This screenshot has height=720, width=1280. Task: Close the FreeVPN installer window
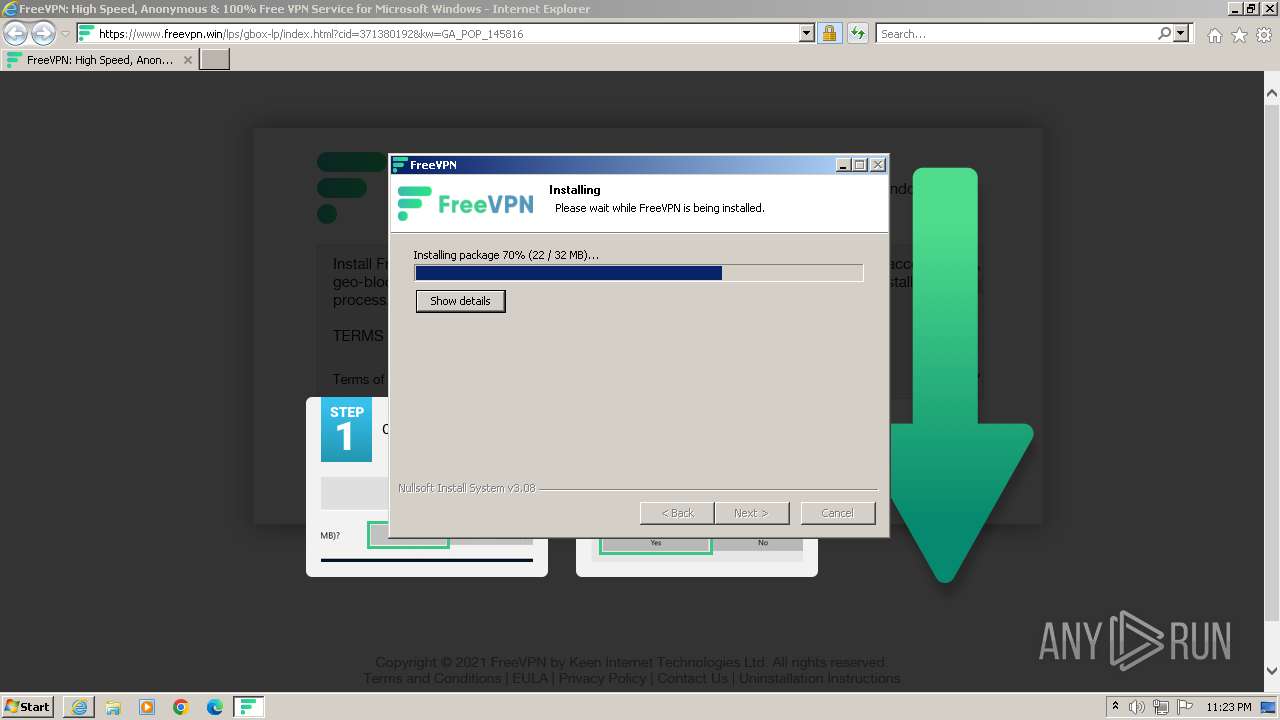pos(878,165)
